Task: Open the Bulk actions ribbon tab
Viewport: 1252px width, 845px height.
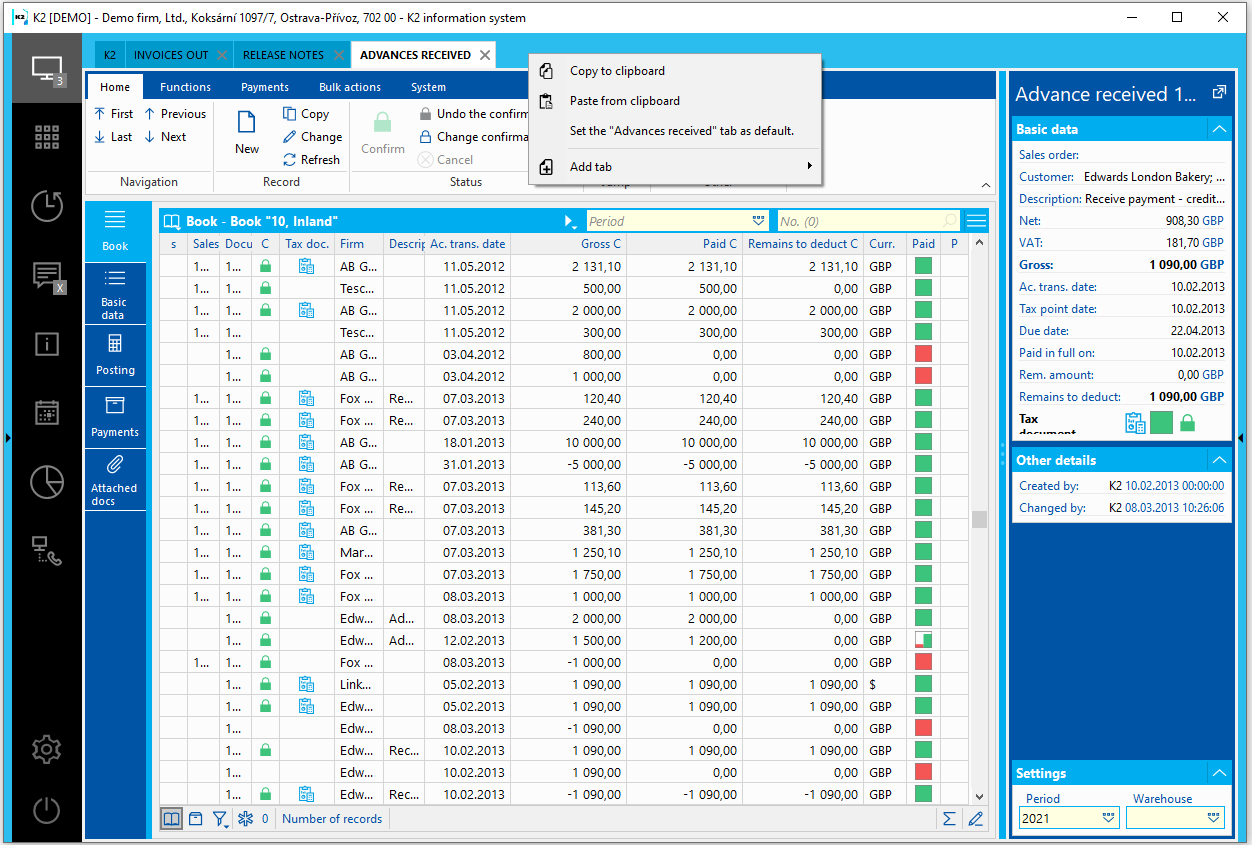Action: click(x=349, y=87)
